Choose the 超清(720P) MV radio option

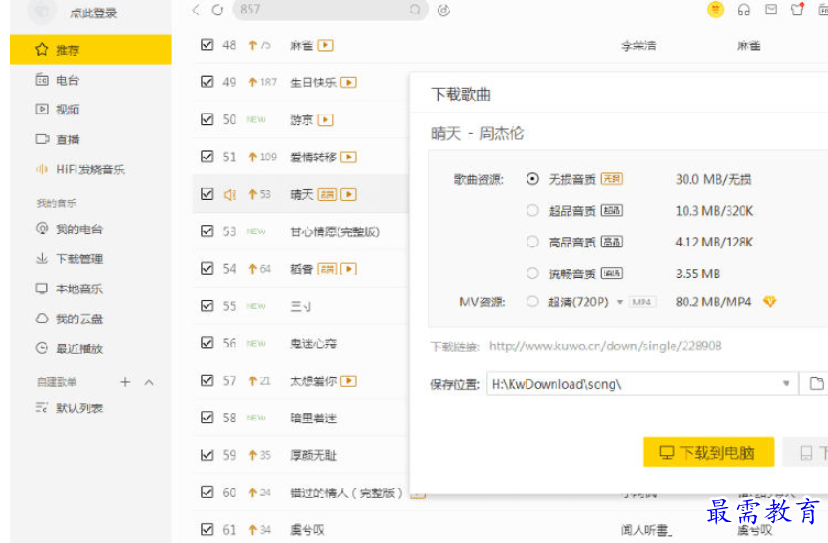point(532,302)
